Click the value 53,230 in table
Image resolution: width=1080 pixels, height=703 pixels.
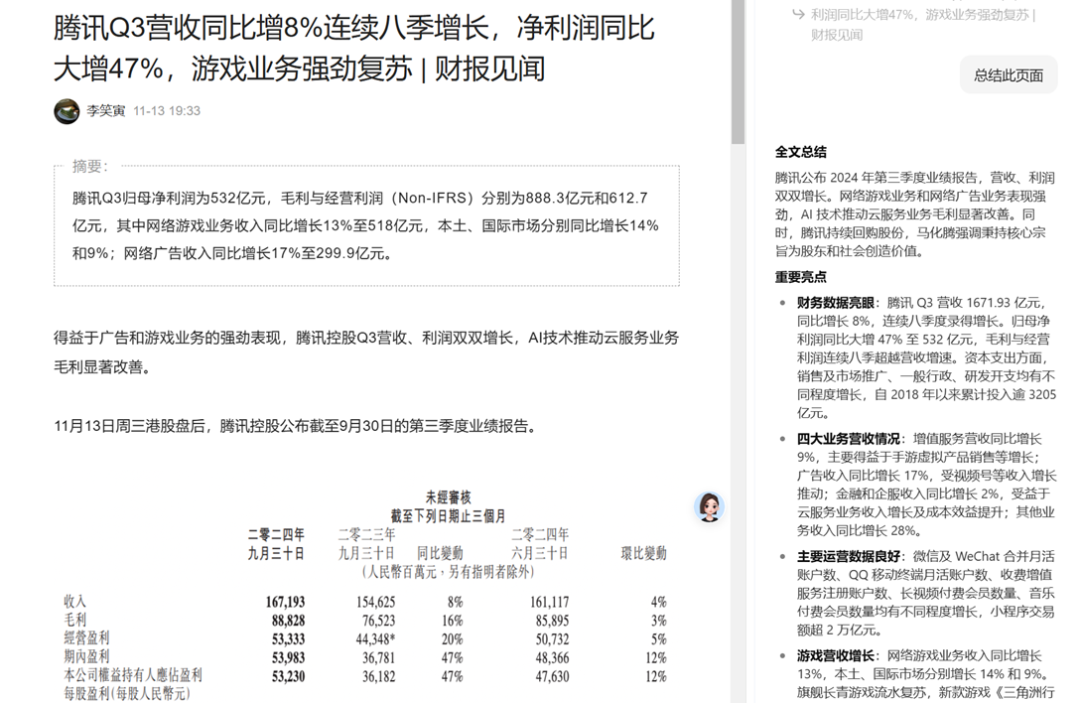click(288, 676)
